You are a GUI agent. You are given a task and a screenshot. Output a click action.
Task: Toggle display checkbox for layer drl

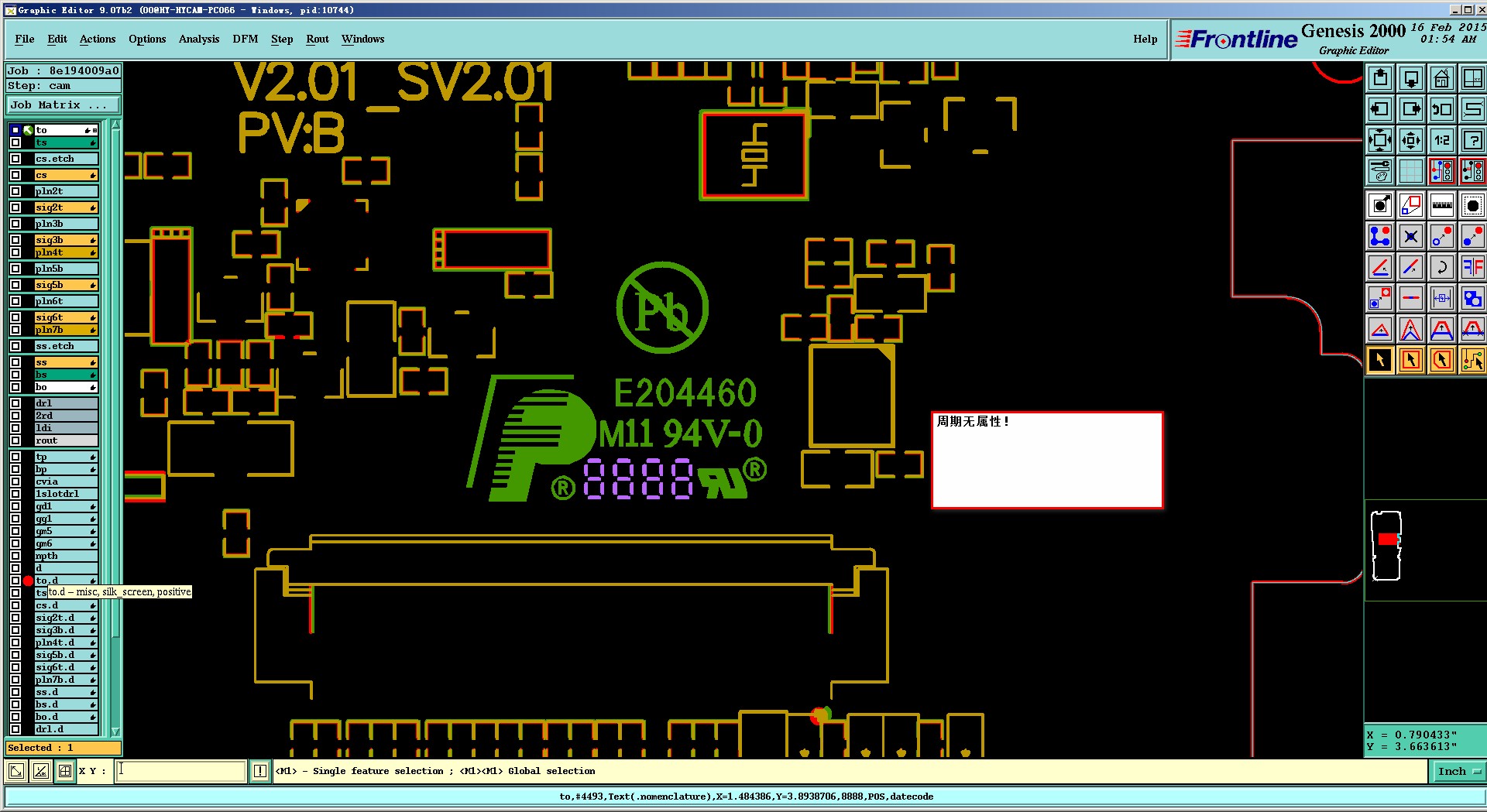click(x=15, y=403)
